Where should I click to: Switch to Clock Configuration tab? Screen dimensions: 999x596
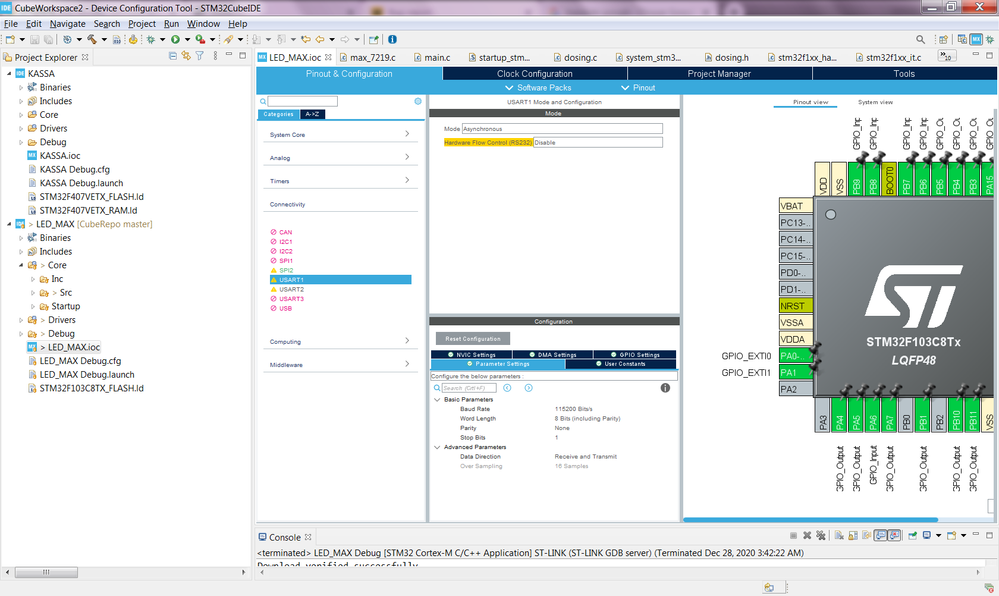tap(535, 74)
